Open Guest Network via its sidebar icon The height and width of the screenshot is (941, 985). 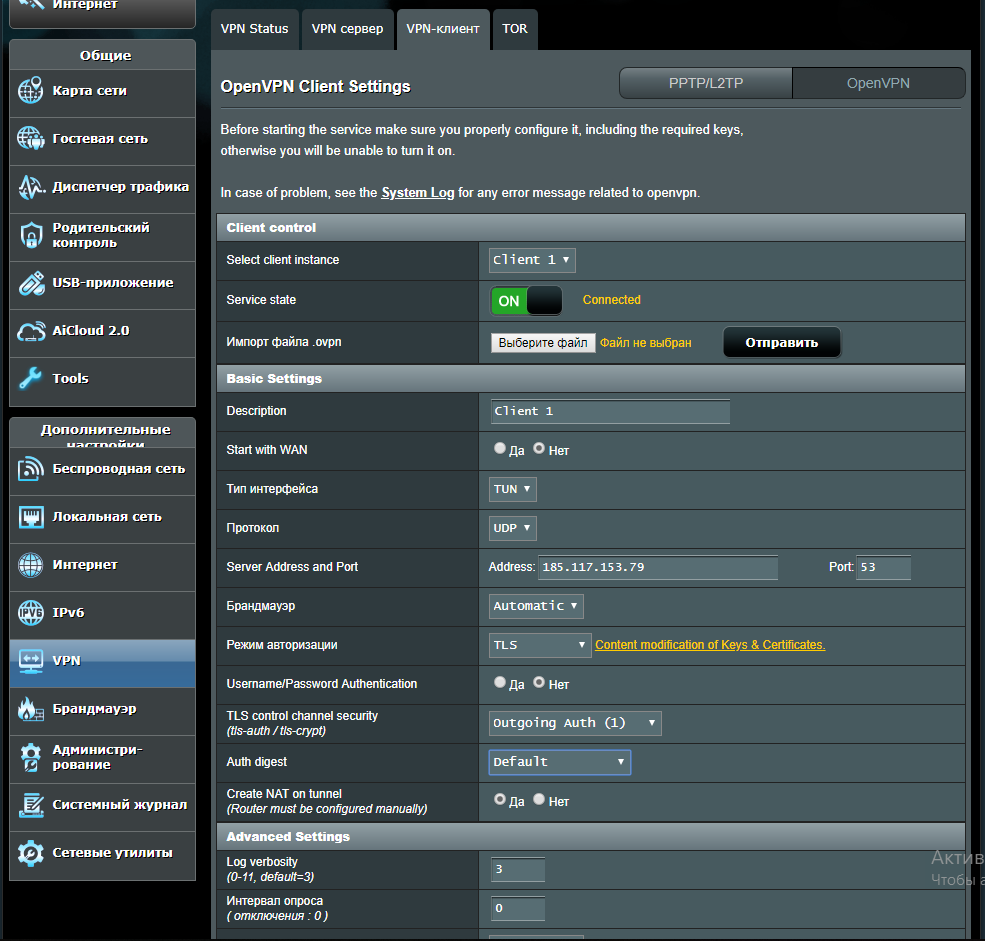[31, 139]
